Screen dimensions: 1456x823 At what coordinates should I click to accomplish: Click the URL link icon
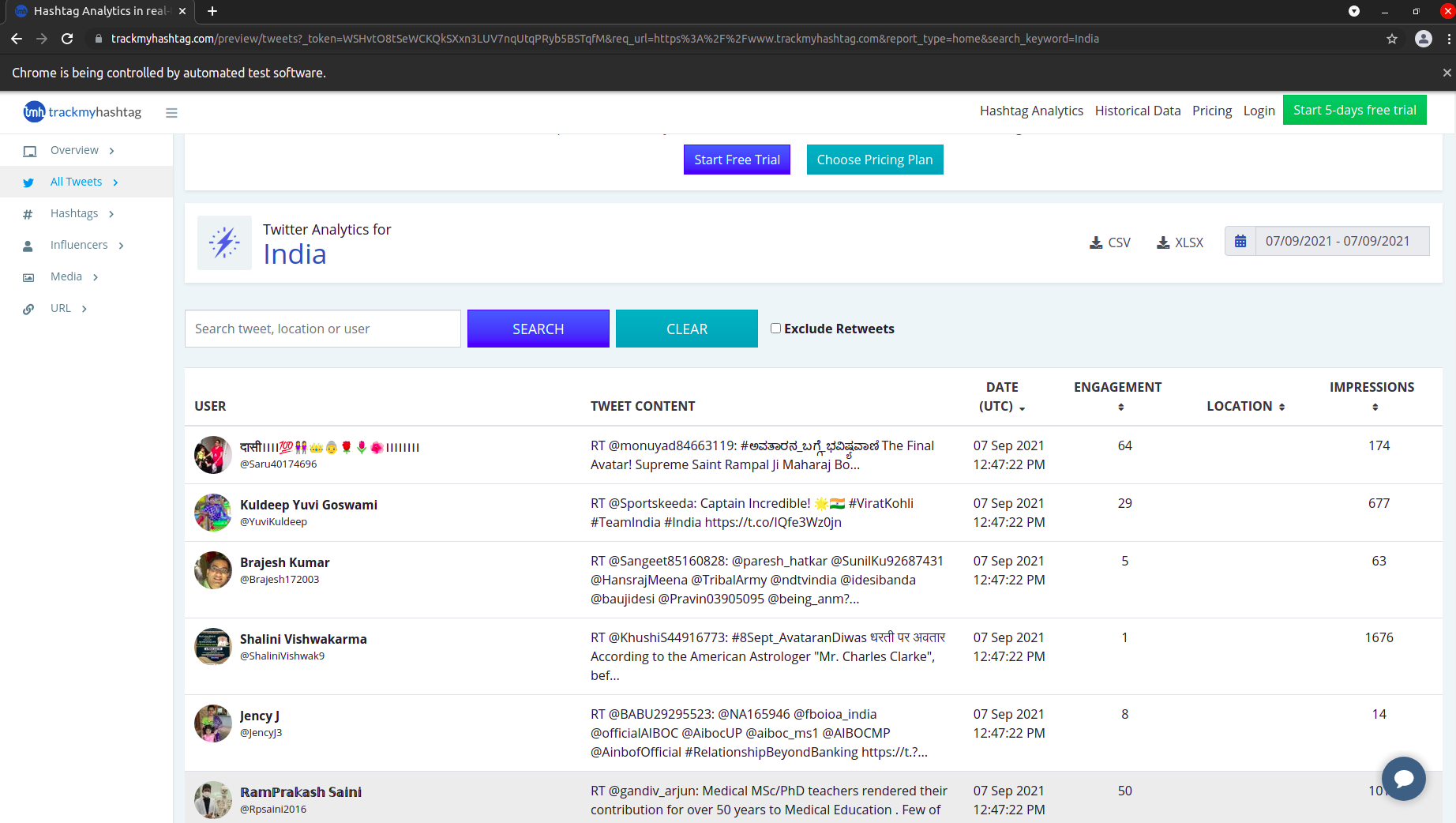28,309
